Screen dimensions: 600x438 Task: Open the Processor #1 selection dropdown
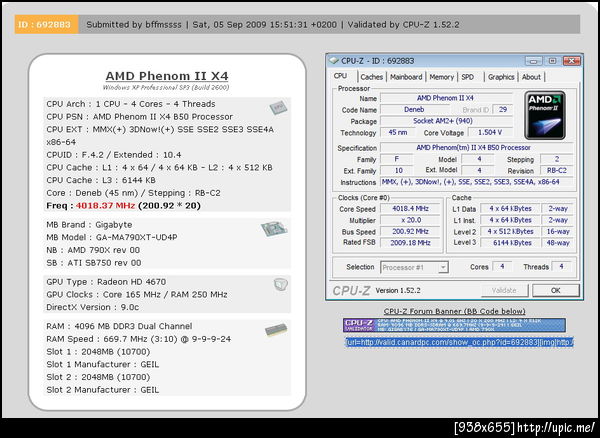tap(414, 267)
